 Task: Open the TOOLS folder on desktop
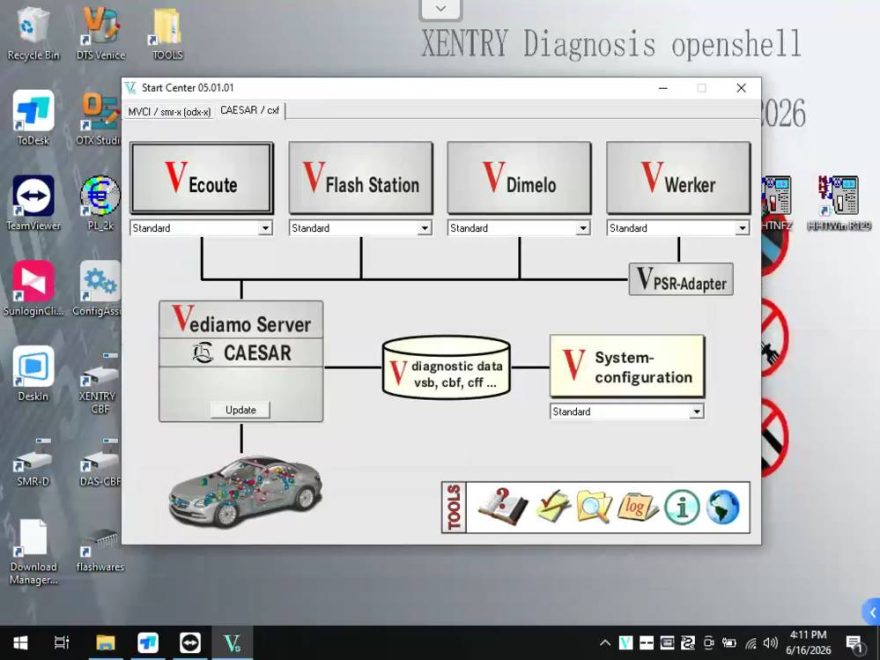167,33
